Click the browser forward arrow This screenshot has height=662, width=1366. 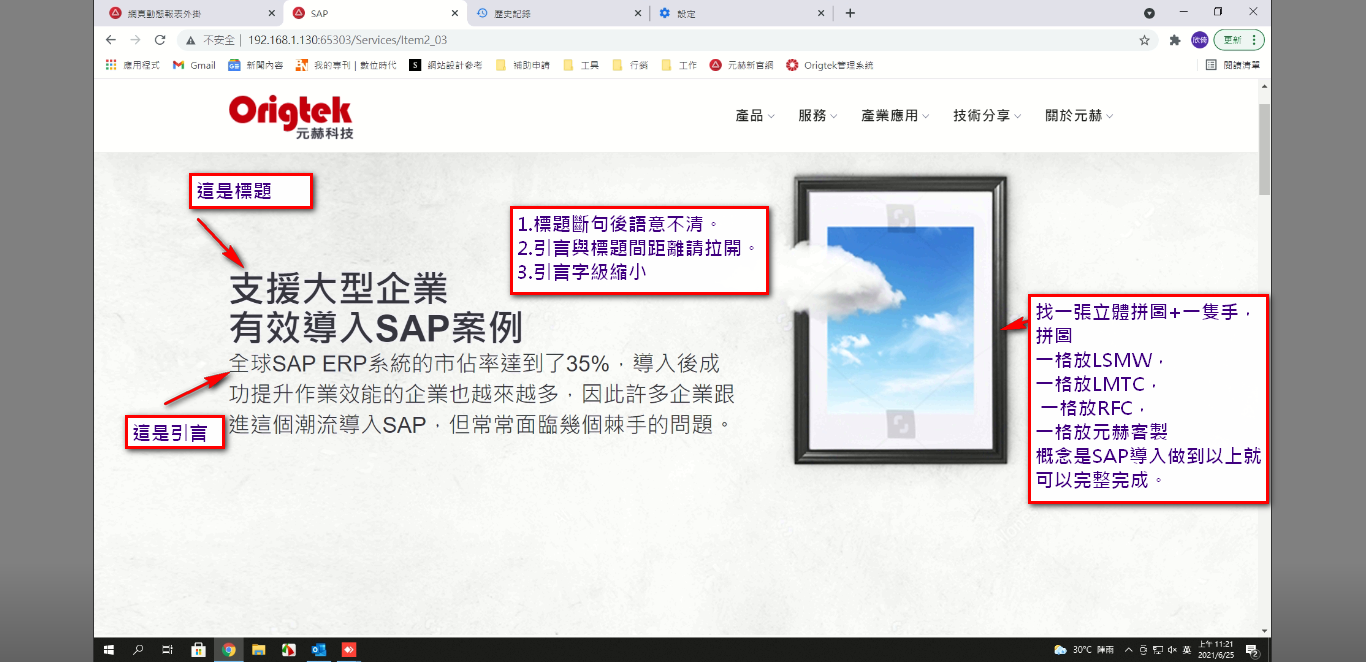tap(135, 40)
